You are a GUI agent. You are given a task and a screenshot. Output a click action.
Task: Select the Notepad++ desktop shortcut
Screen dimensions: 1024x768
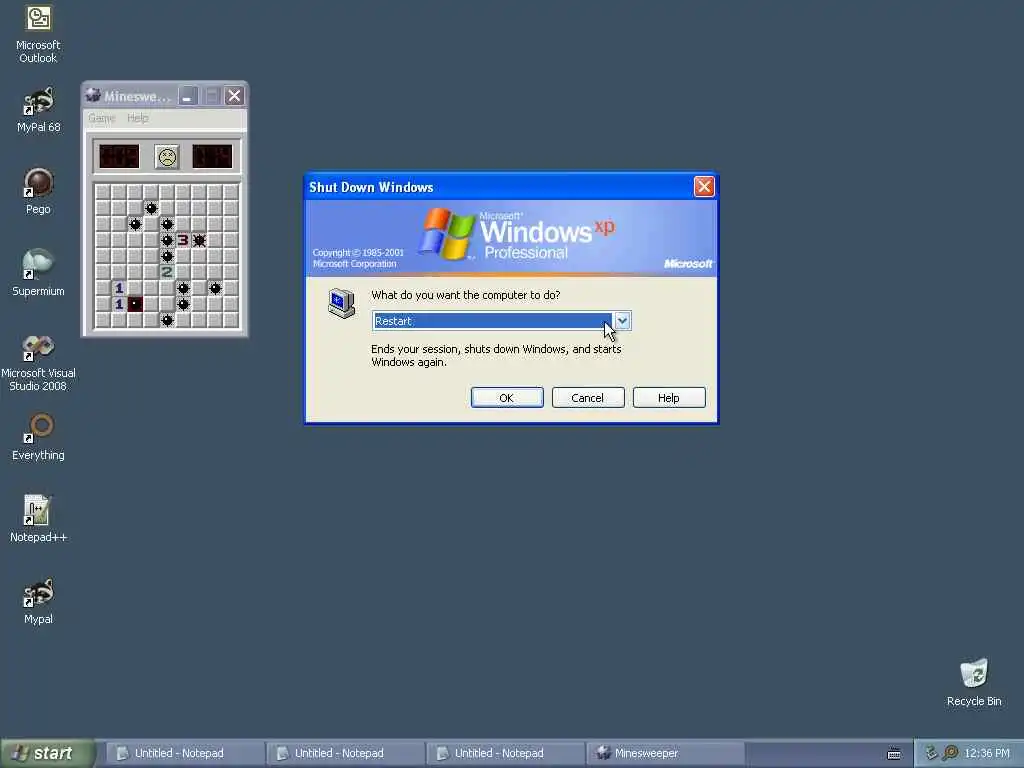click(x=38, y=519)
